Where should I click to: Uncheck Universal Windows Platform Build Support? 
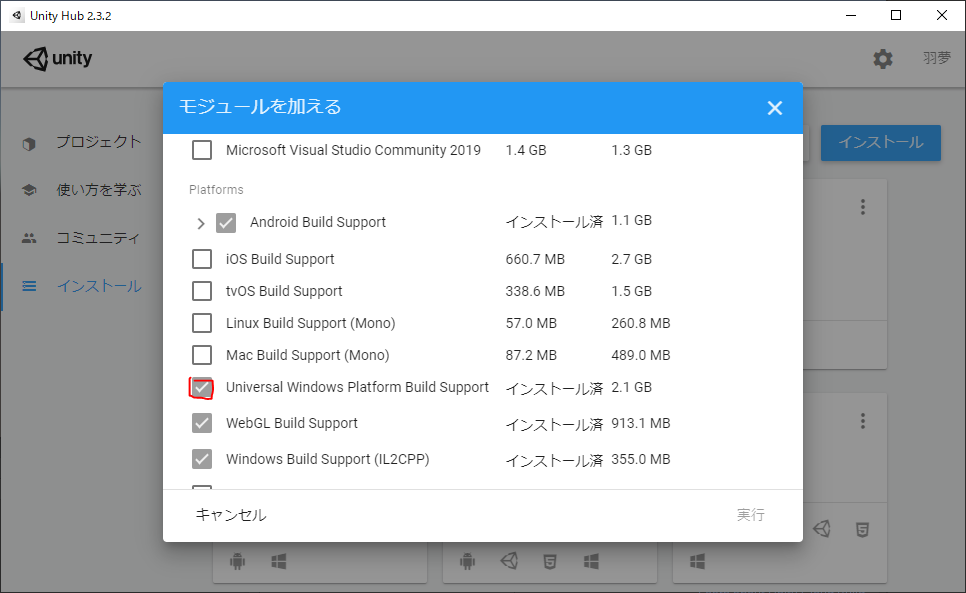tap(201, 388)
